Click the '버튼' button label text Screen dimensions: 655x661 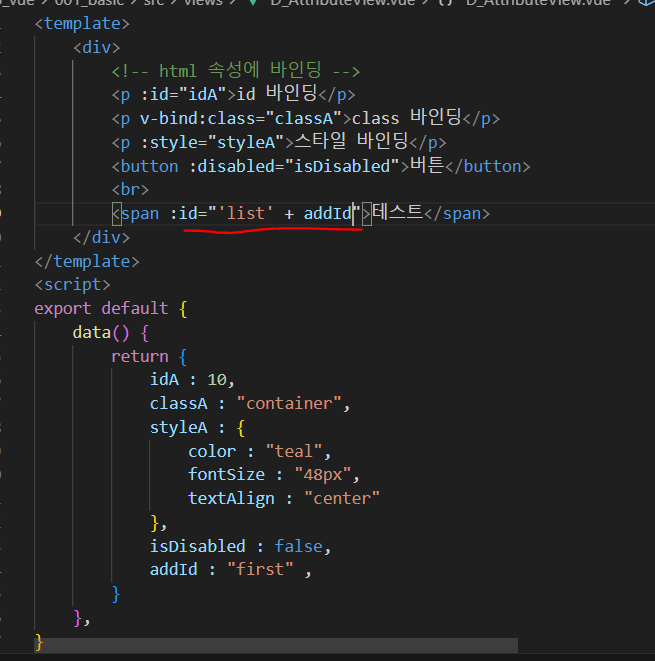coord(427,165)
